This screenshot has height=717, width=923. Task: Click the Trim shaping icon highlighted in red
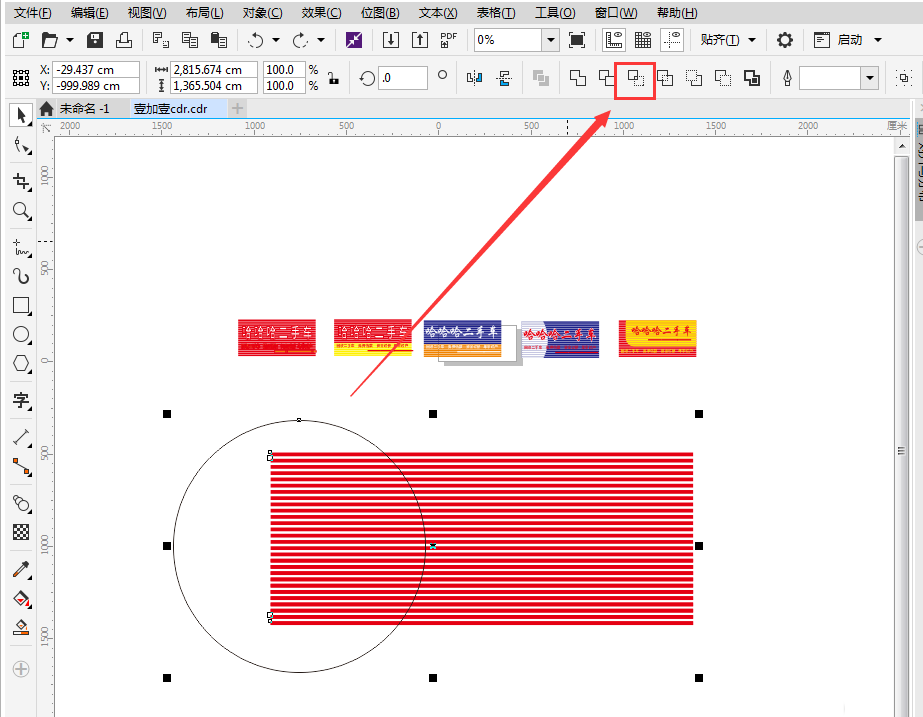point(635,79)
